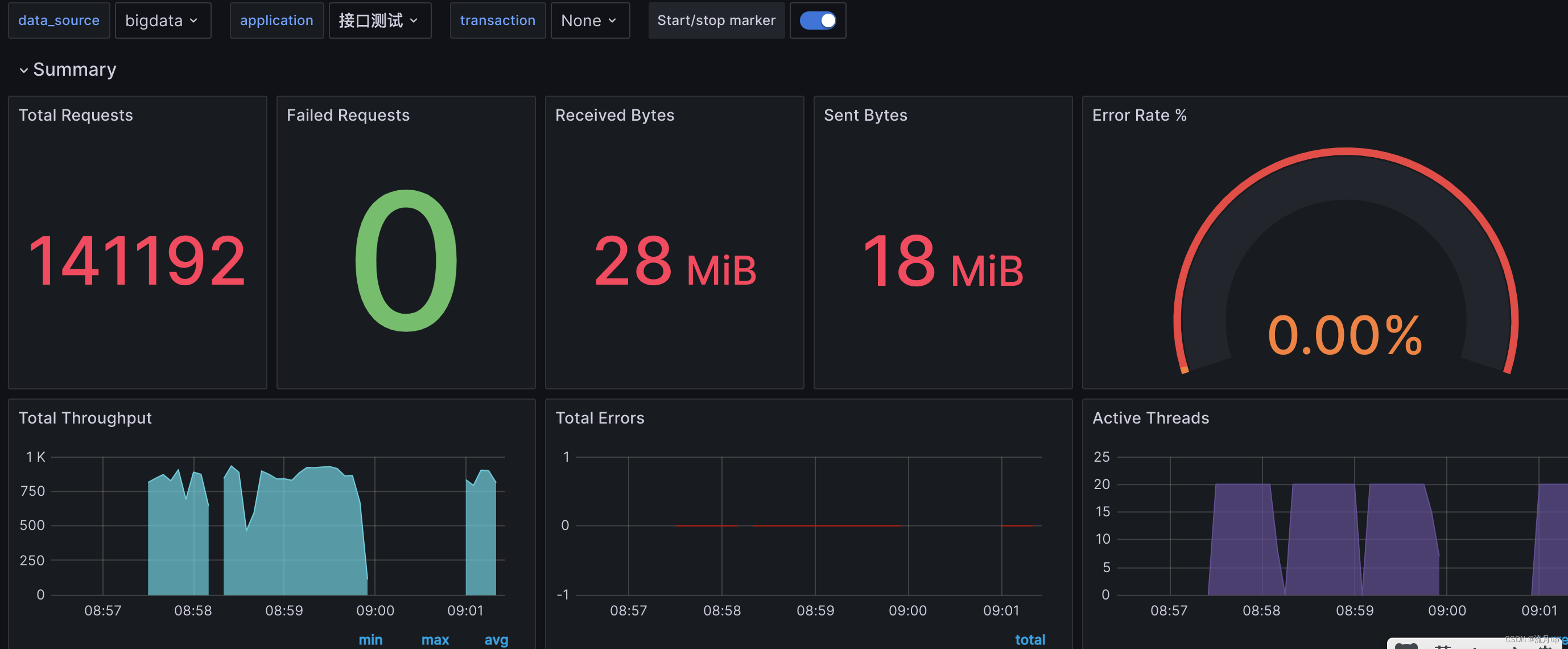1568x649 pixels.
Task: Open the Failed Requests panel title
Action: [348, 115]
